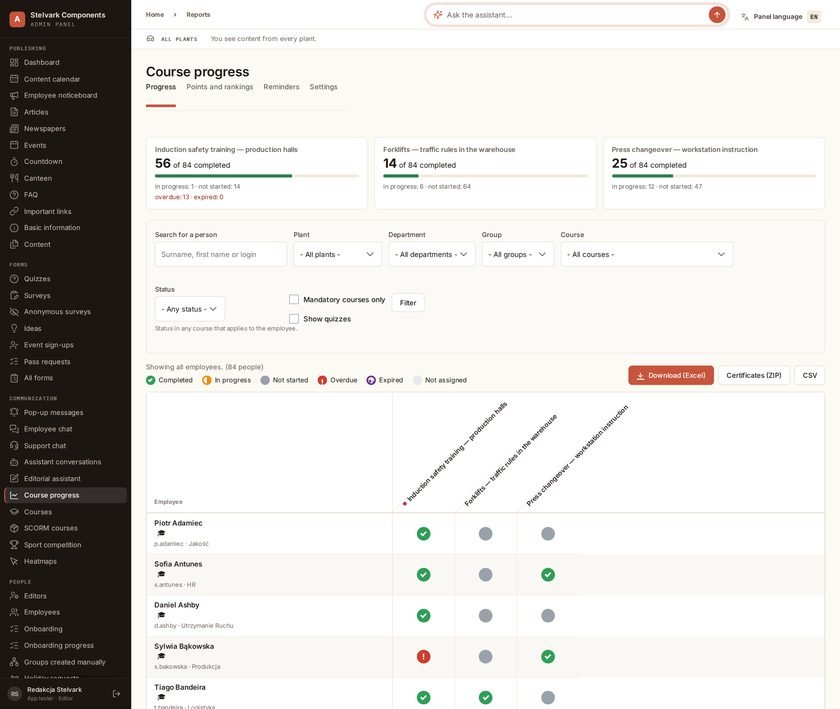
Task: Click Press changeover progress bar
Action: 714,176
